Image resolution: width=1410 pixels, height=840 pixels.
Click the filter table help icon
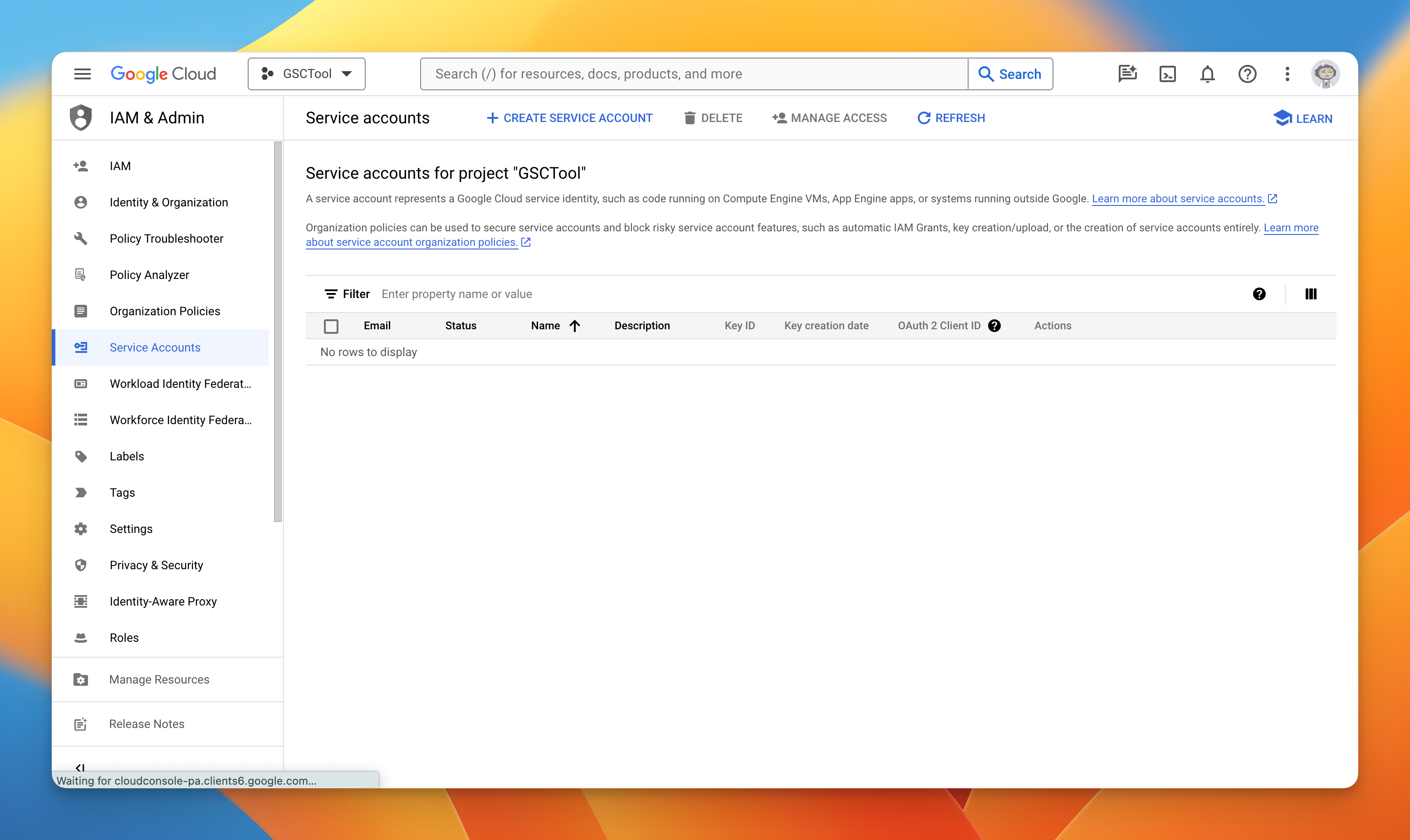pyautogui.click(x=1259, y=294)
